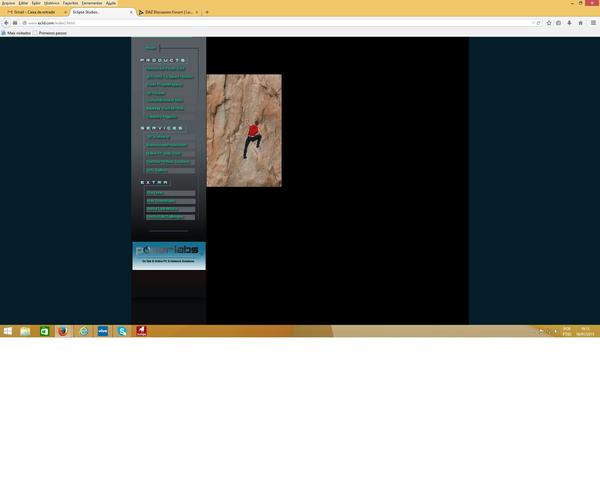Open a new tab with the plus button
Viewport: 600px width, 477px height.
(x=207, y=12)
